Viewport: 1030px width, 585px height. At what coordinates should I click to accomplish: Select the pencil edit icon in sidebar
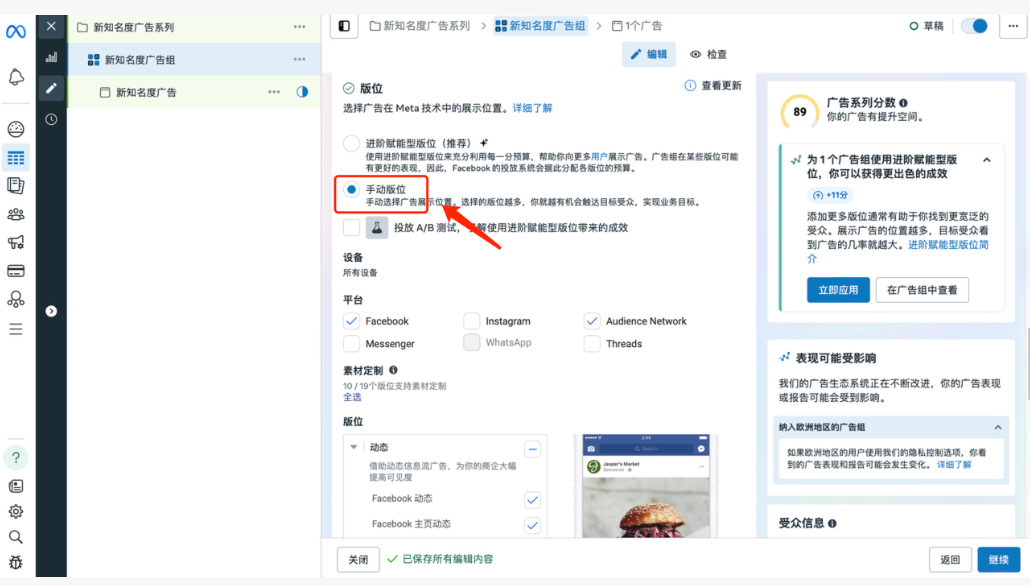pos(51,88)
